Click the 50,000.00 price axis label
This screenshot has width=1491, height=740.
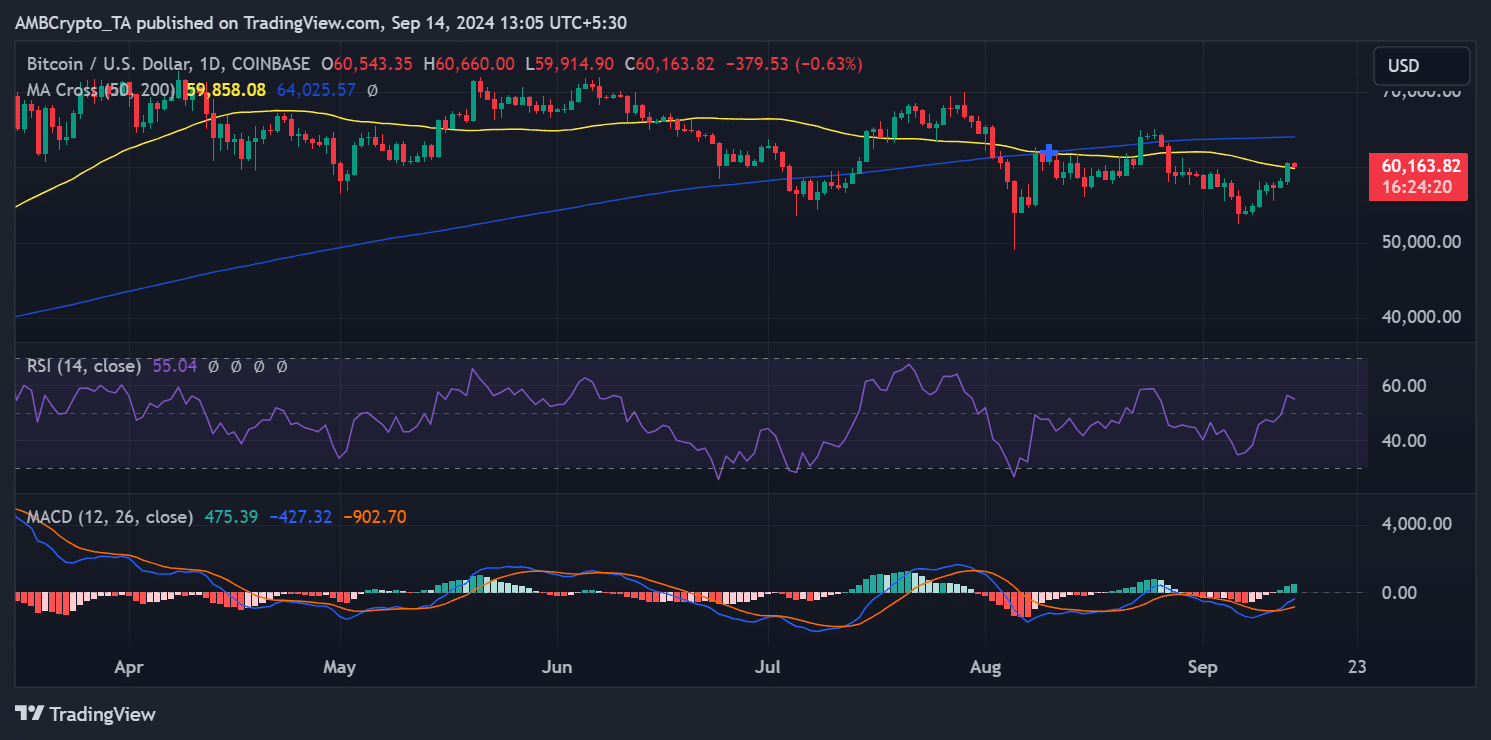click(1420, 242)
